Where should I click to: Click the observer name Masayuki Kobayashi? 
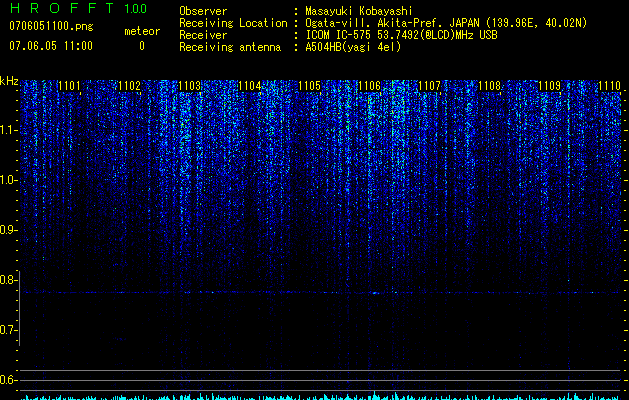pyautogui.click(x=359, y=11)
